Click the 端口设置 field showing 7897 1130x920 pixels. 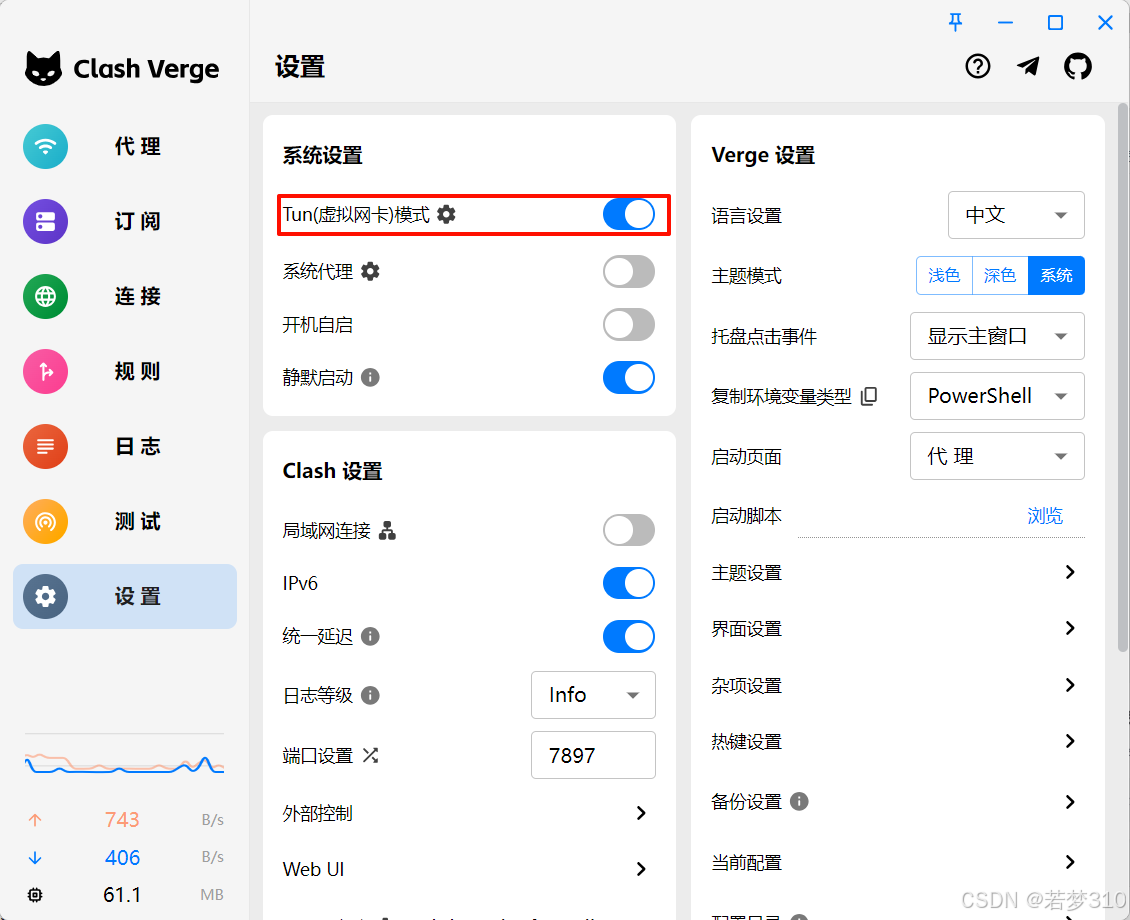[593, 755]
